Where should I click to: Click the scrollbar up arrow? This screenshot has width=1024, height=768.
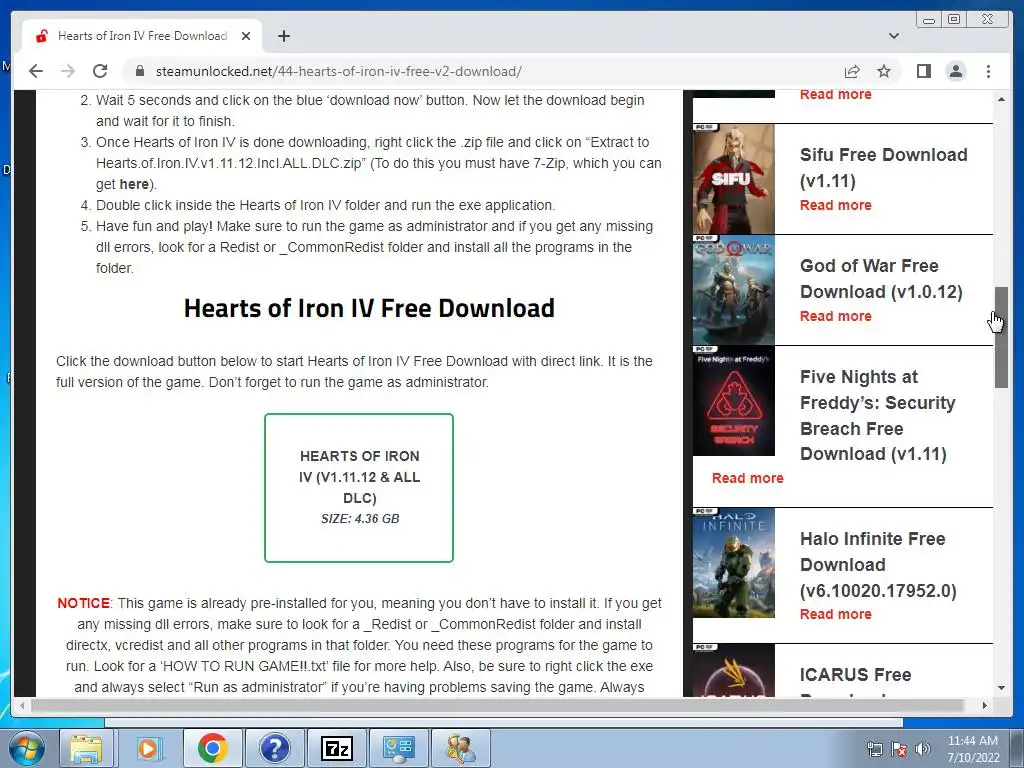1001,99
